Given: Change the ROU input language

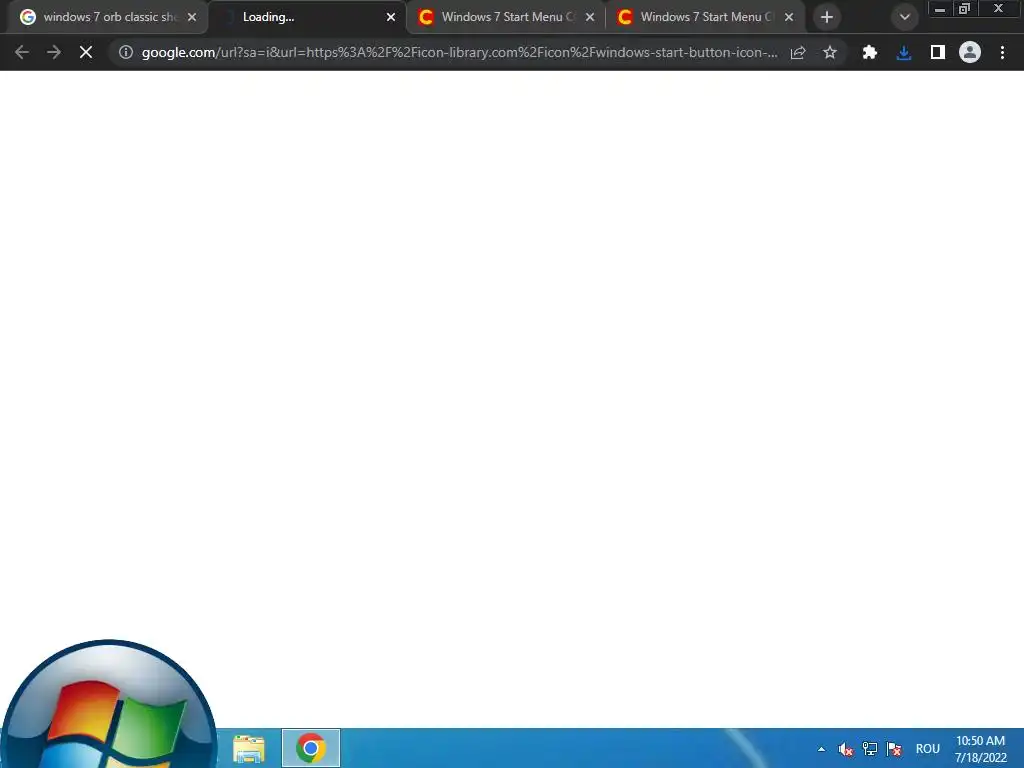Looking at the screenshot, I should pyautogui.click(x=927, y=749).
